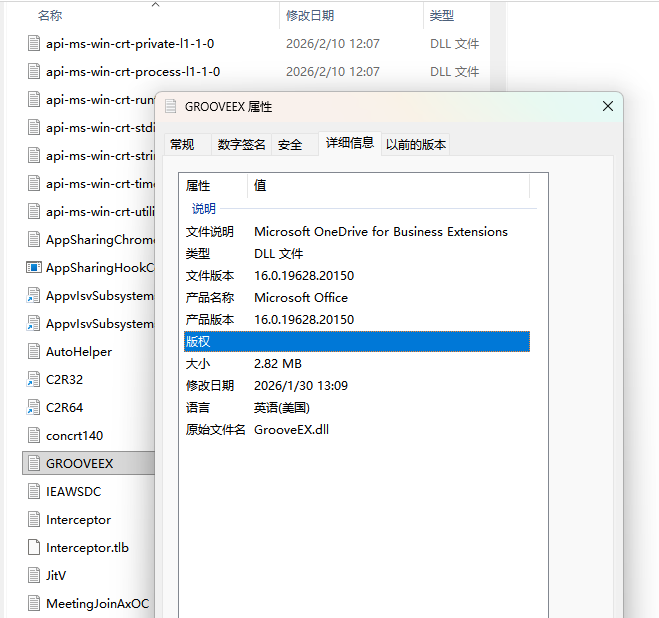Click the first 16.0.19628.20150 文件版本 value
Screen dimensions: 659x618
pos(304,276)
